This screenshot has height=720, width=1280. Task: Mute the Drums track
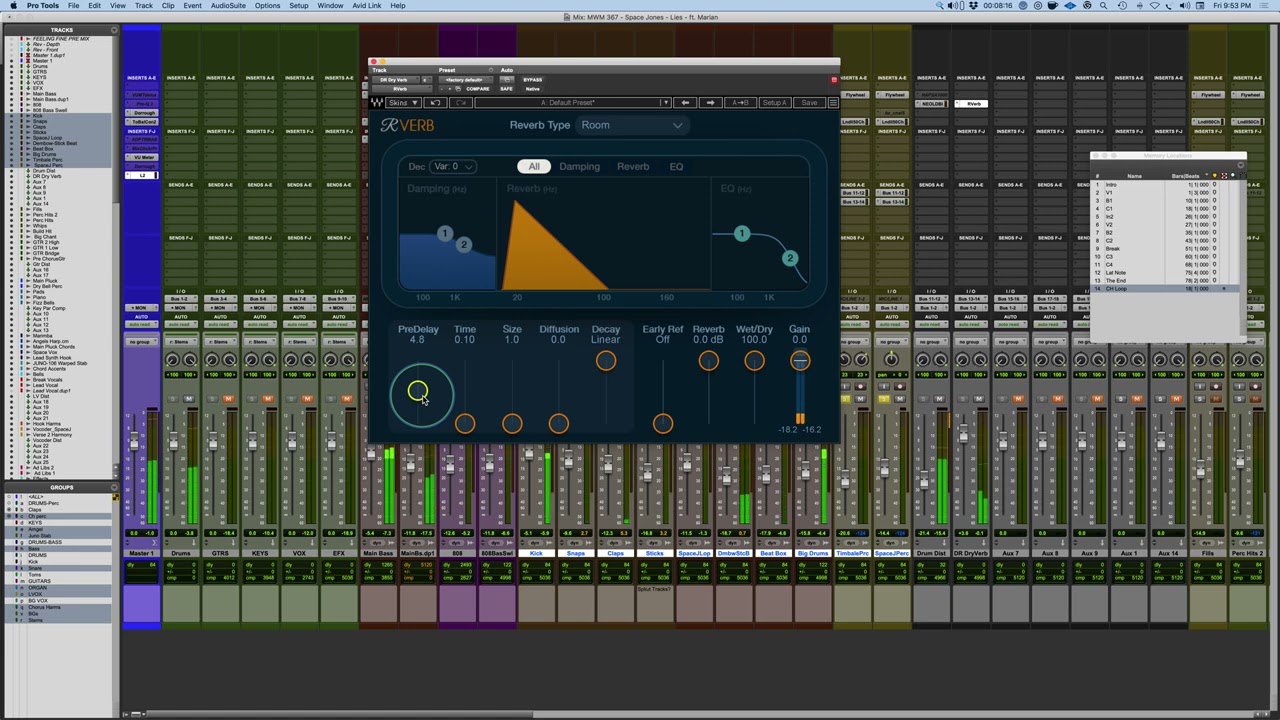(188, 399)
